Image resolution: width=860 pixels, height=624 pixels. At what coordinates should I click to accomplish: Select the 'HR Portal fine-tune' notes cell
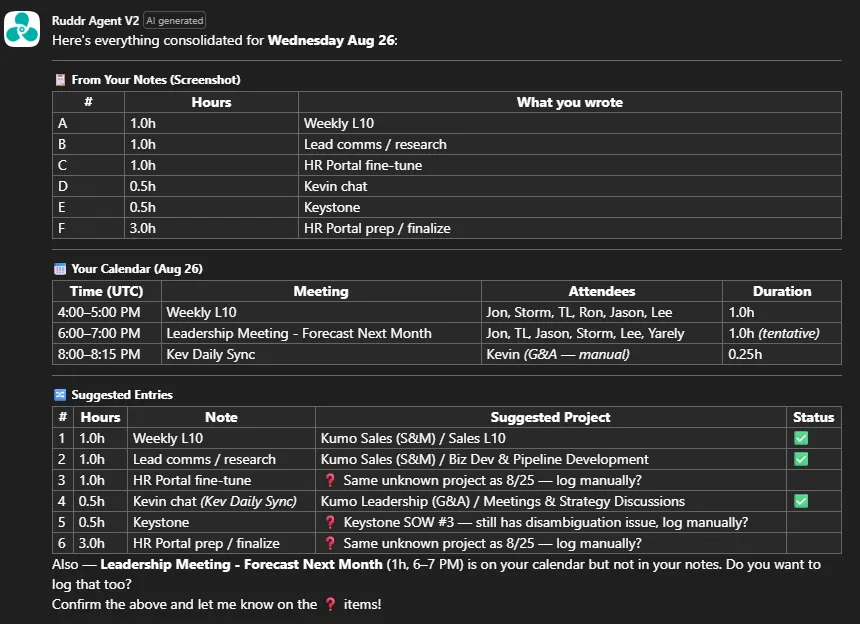point(569,165)
